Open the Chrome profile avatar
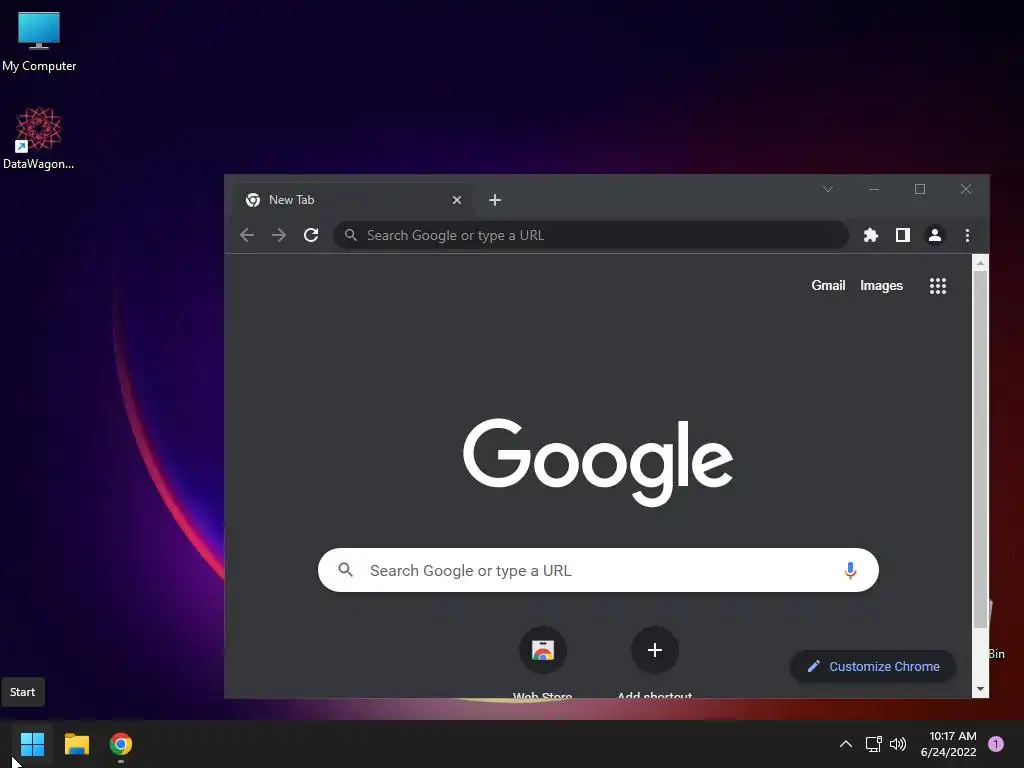The width and height of the screenshot is (1024, 768). coord(935,235)
